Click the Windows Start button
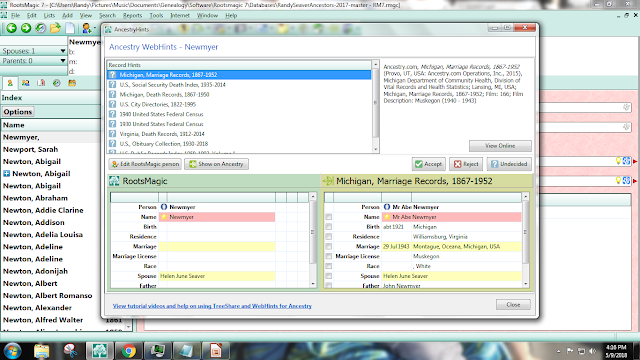 point(12,351)
